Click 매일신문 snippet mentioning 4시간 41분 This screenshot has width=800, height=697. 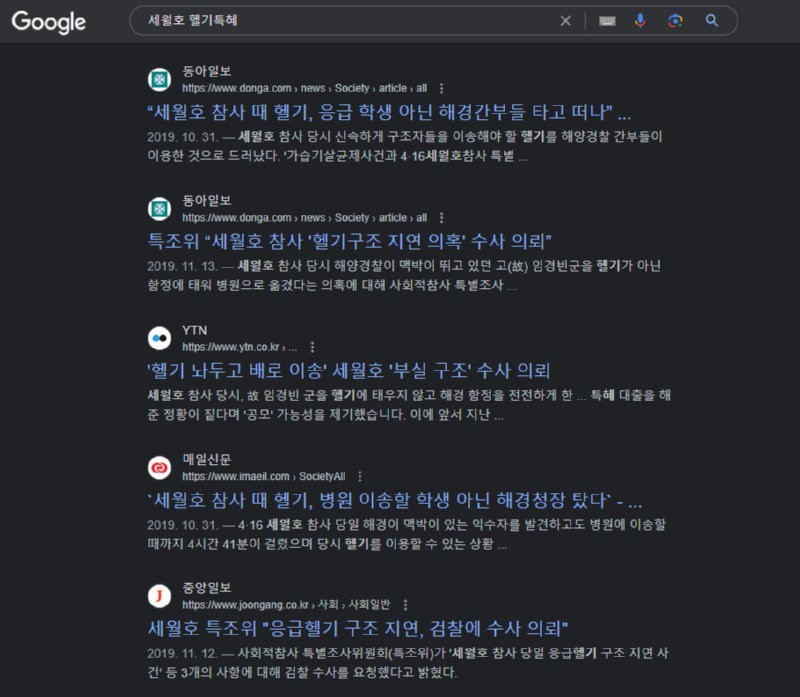pos(406,534)
